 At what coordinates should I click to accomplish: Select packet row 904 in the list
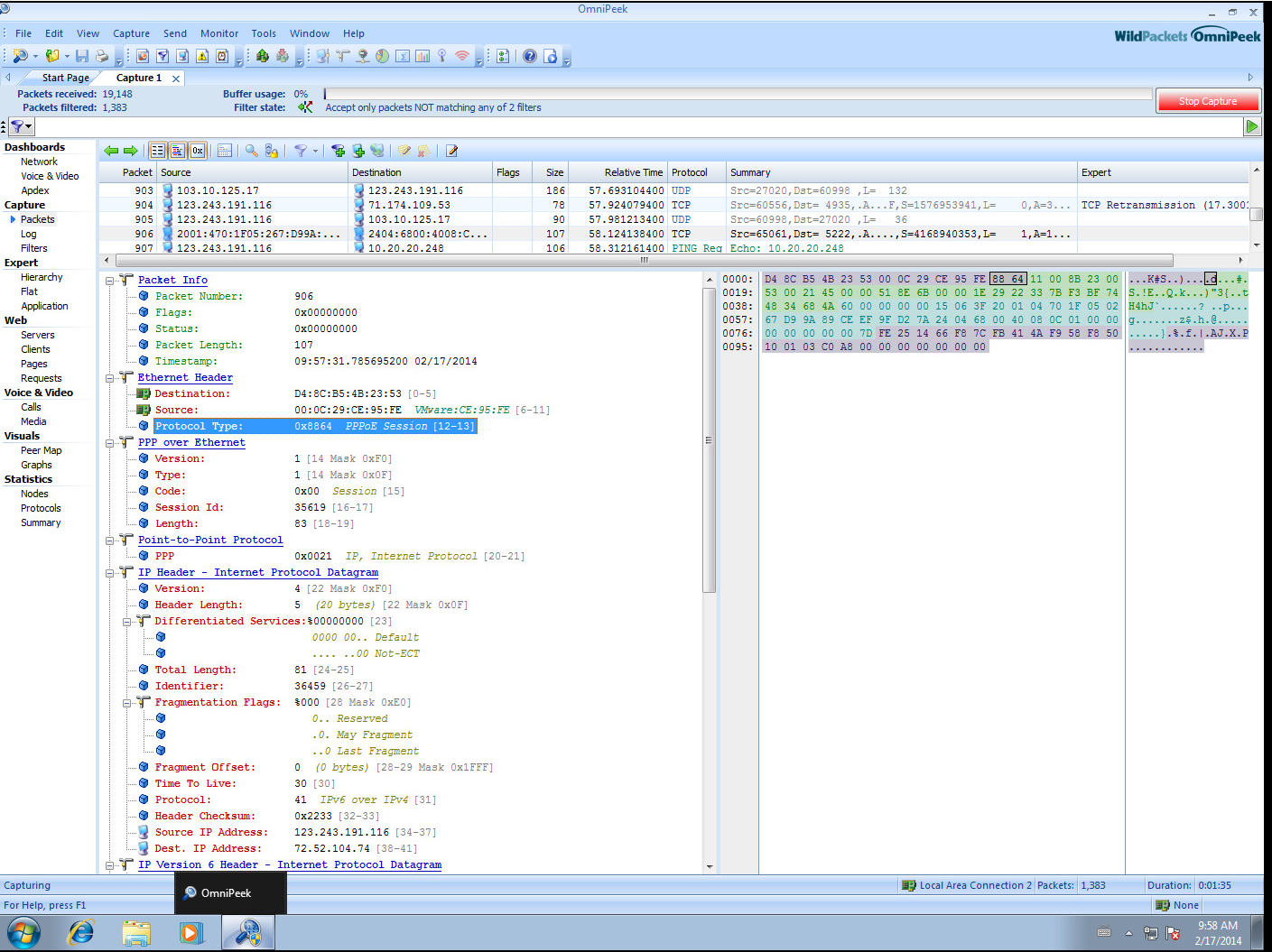[x=674, y=205]
